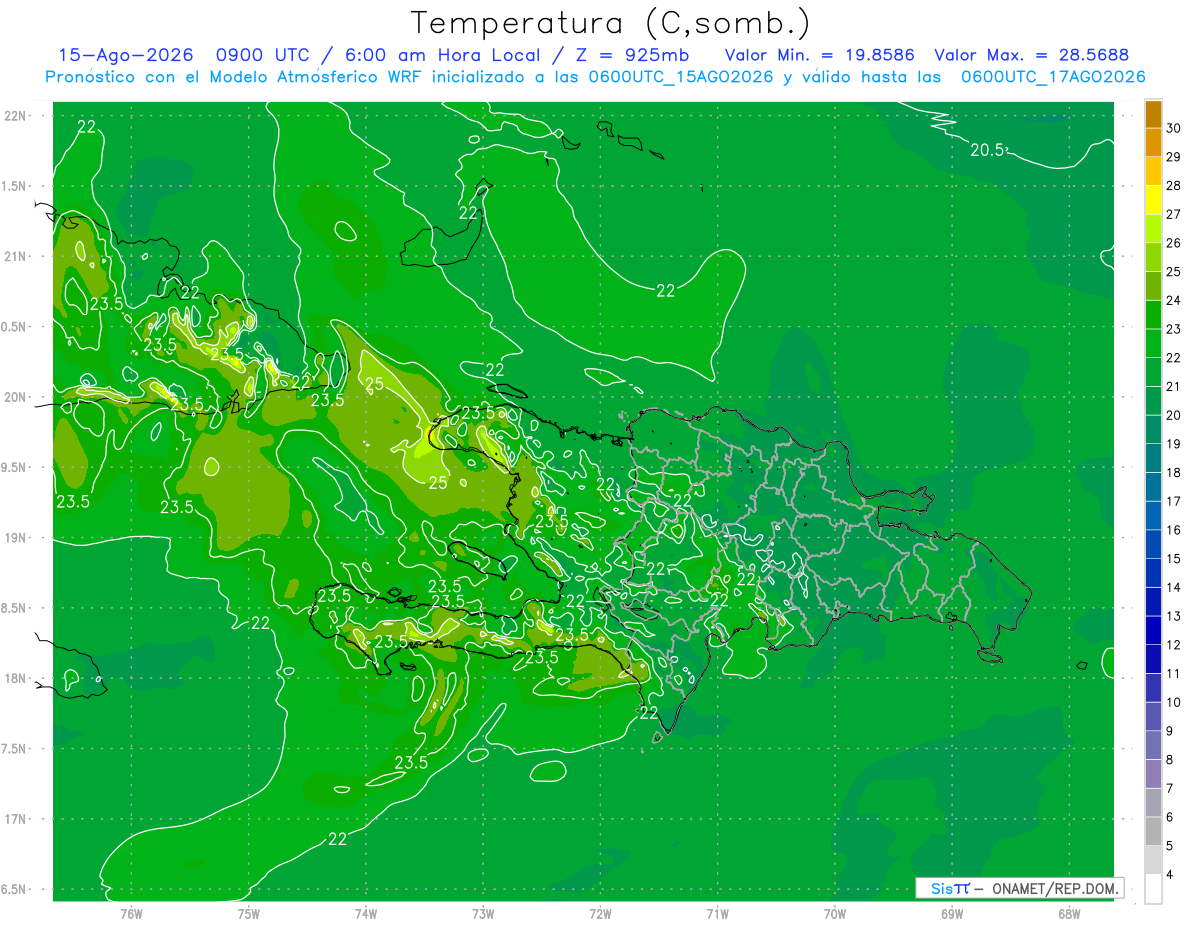
Task: Click the '19' value on the color legend
Action: coord(1174,444)
